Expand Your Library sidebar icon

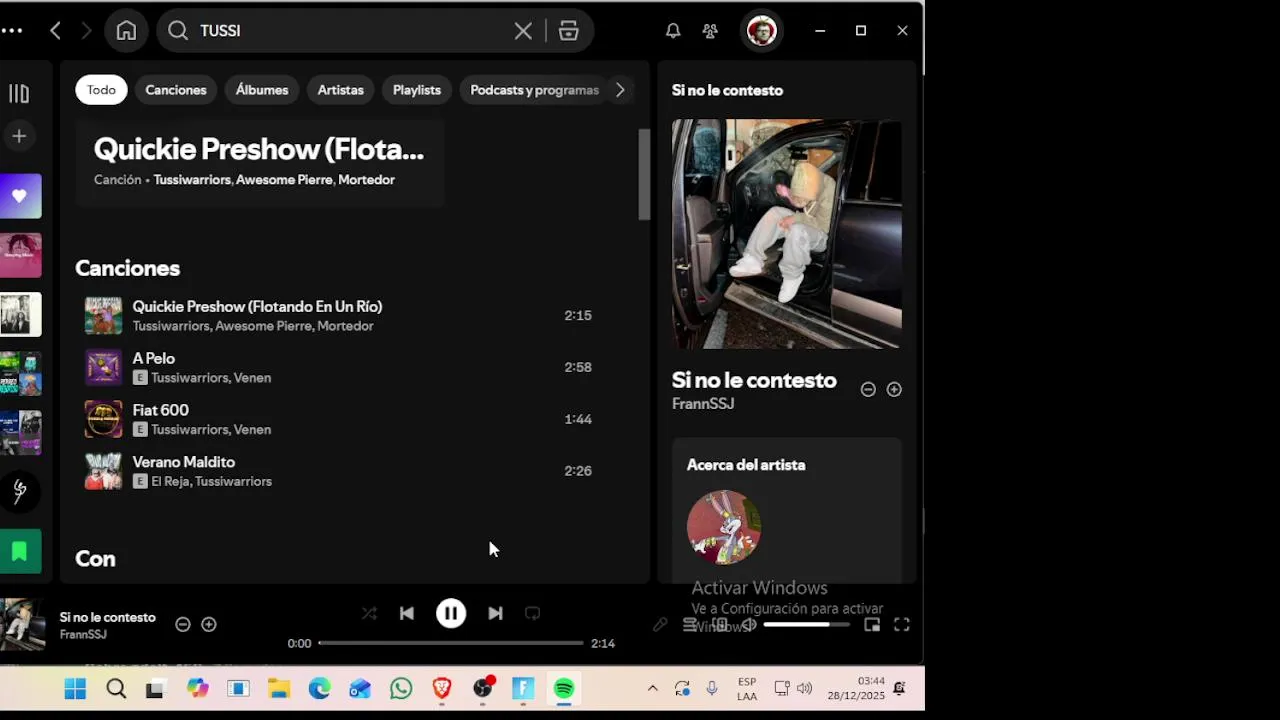19,93
